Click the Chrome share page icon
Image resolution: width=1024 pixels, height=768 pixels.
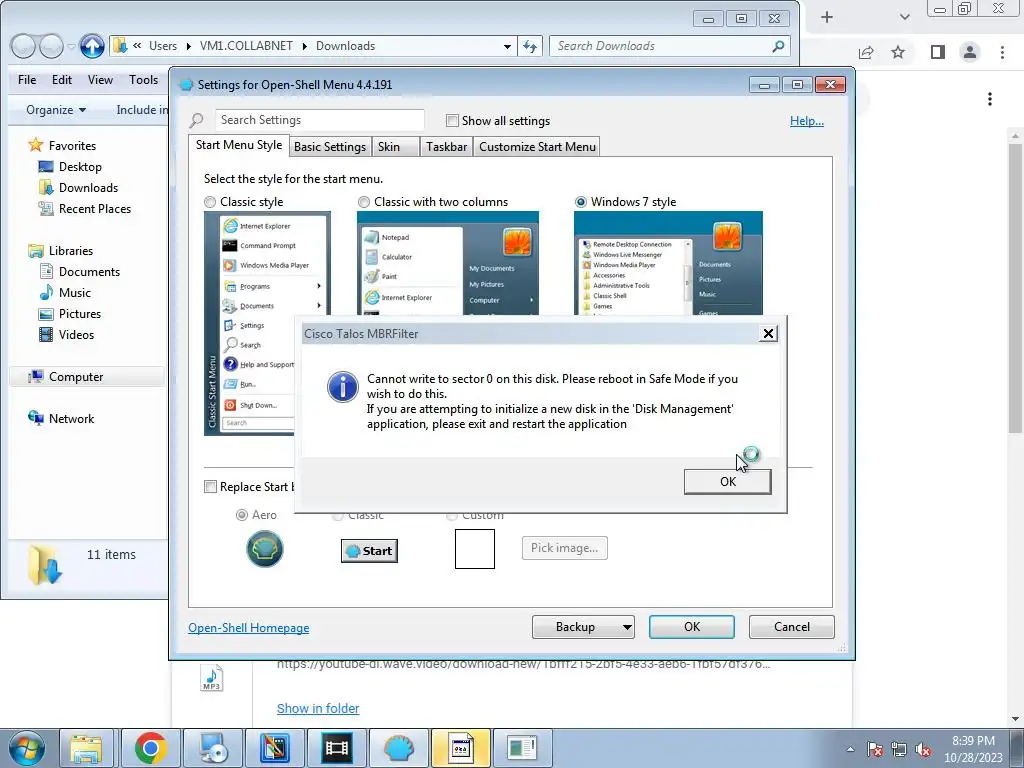pos(866,52)
